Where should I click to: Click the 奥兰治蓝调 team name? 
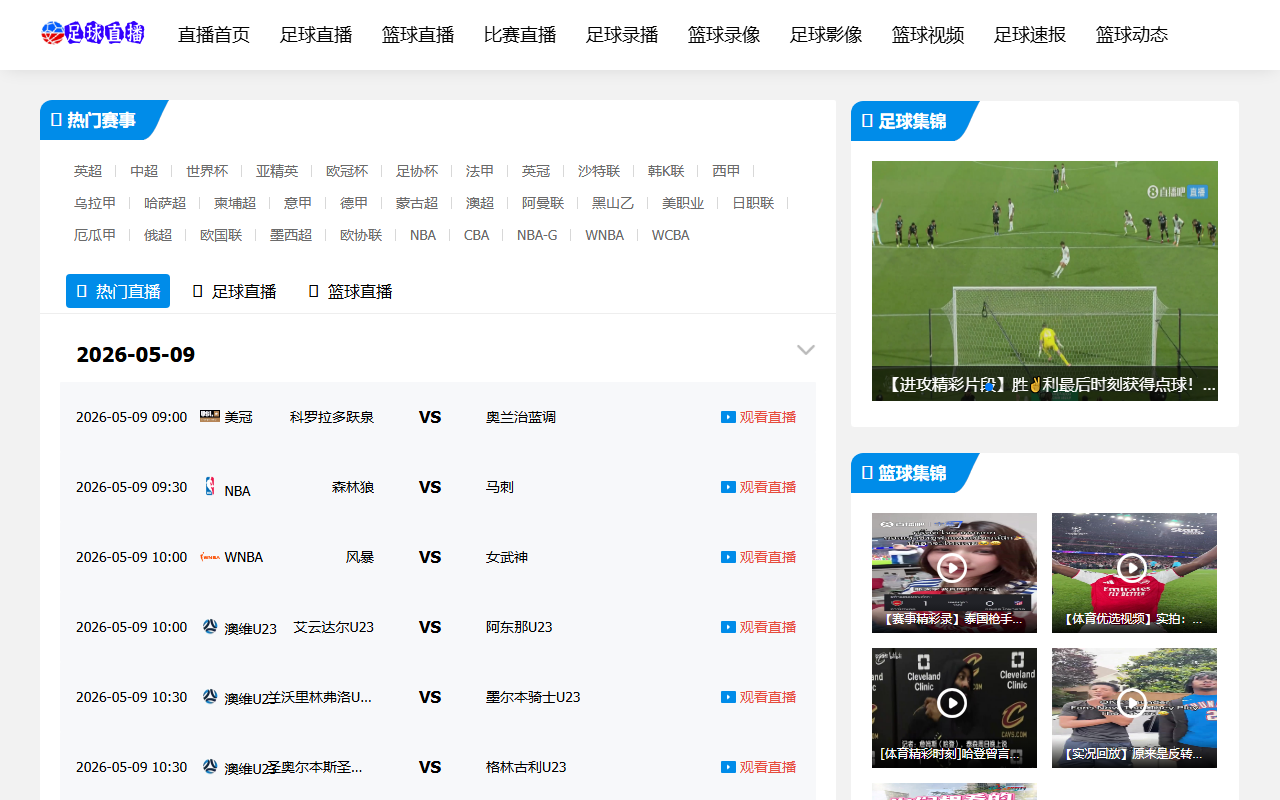[x=521, y=417]
